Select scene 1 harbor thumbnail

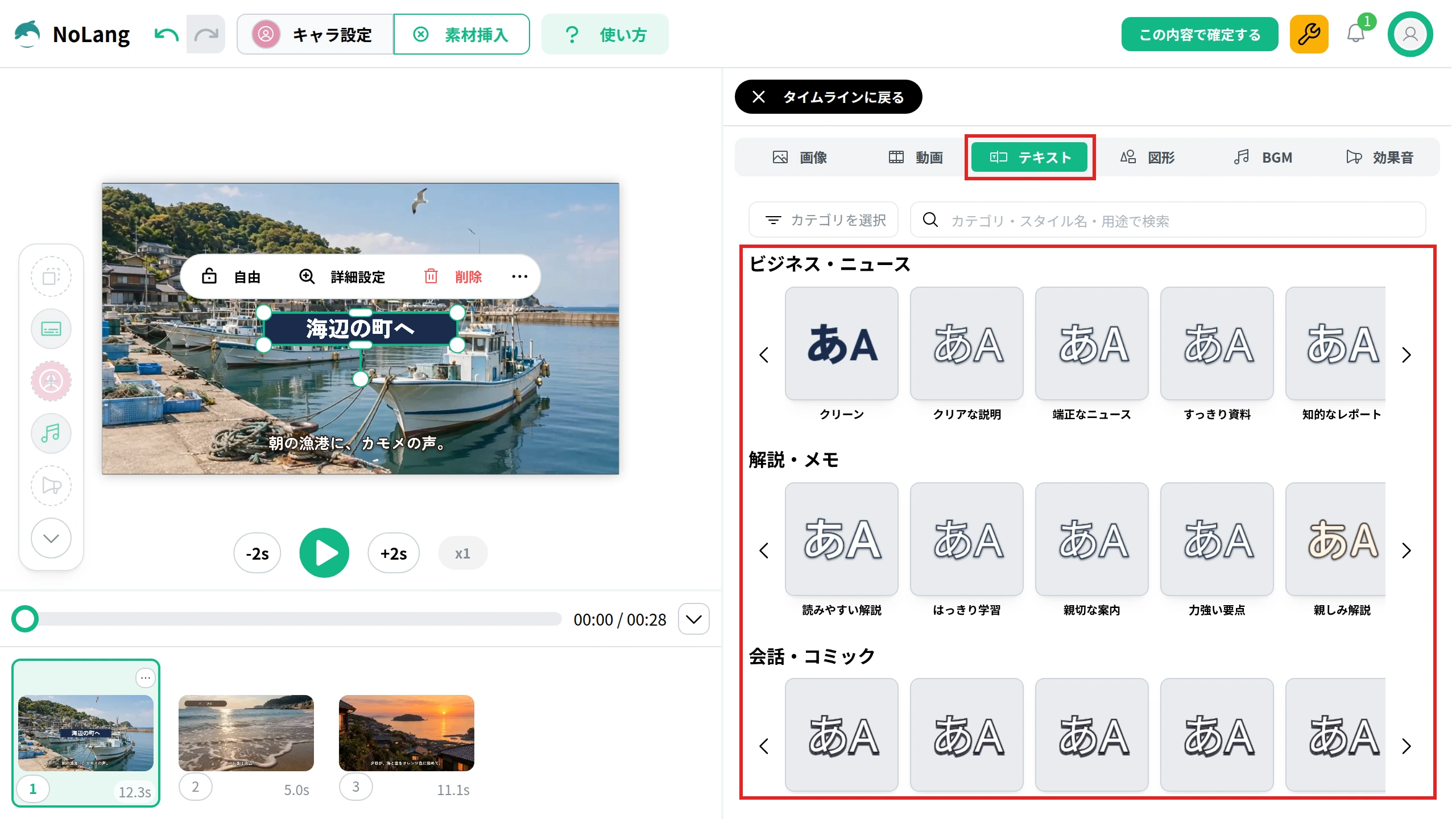(86, 733)
